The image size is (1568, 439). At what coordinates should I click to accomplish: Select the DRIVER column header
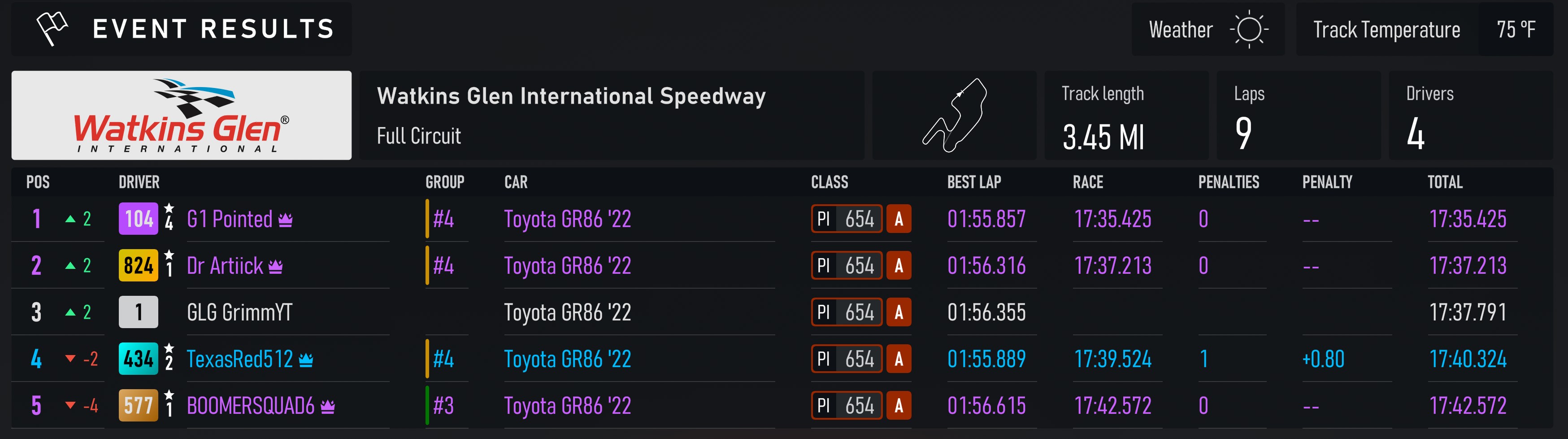[139, 182]
